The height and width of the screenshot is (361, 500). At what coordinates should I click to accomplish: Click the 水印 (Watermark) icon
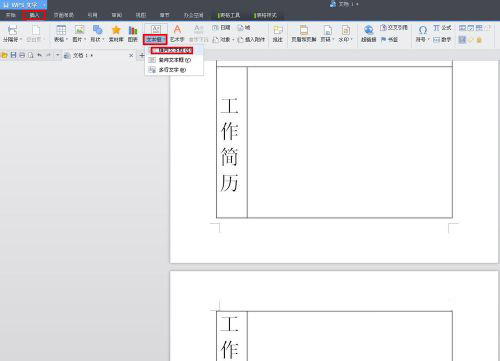[x=345, y=30]
